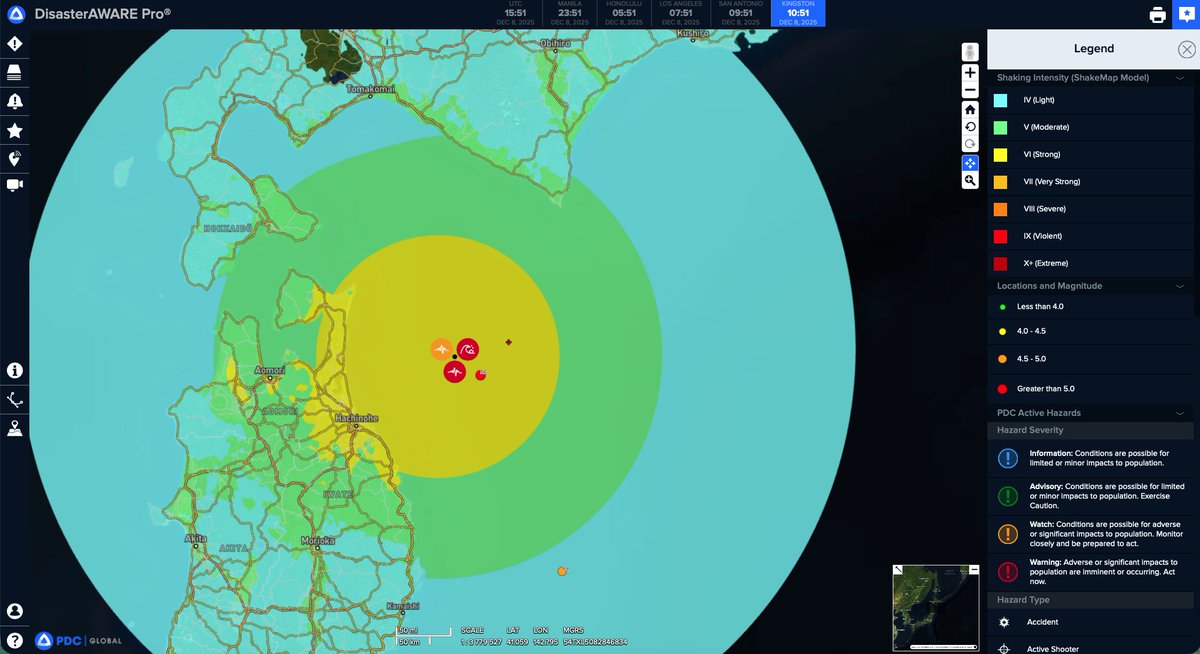Click the overview map corner arrow button
This screenshot has width=1200, height=654.
(x=898, y=570)
